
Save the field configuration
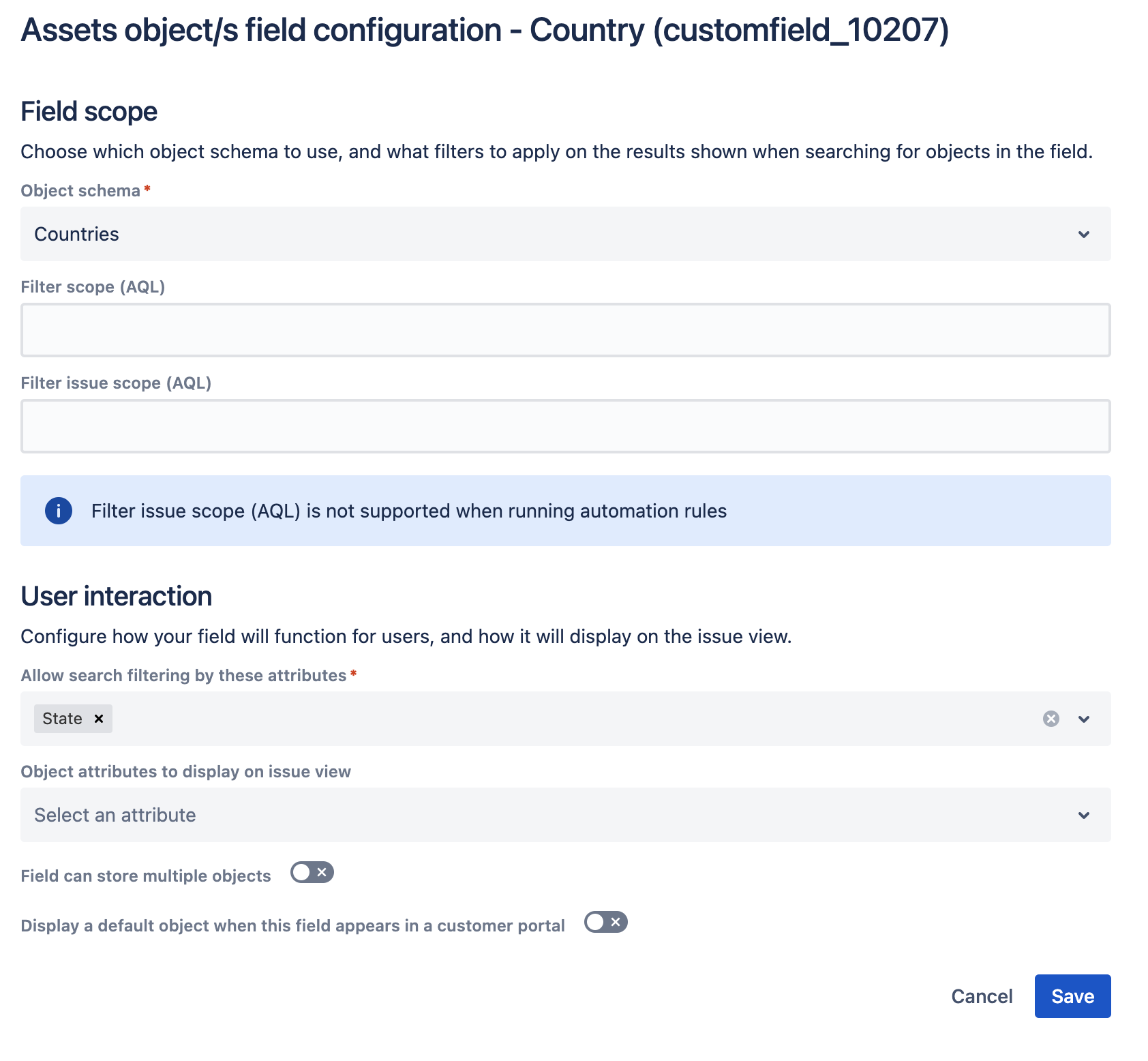click(x=1072, y=996)
